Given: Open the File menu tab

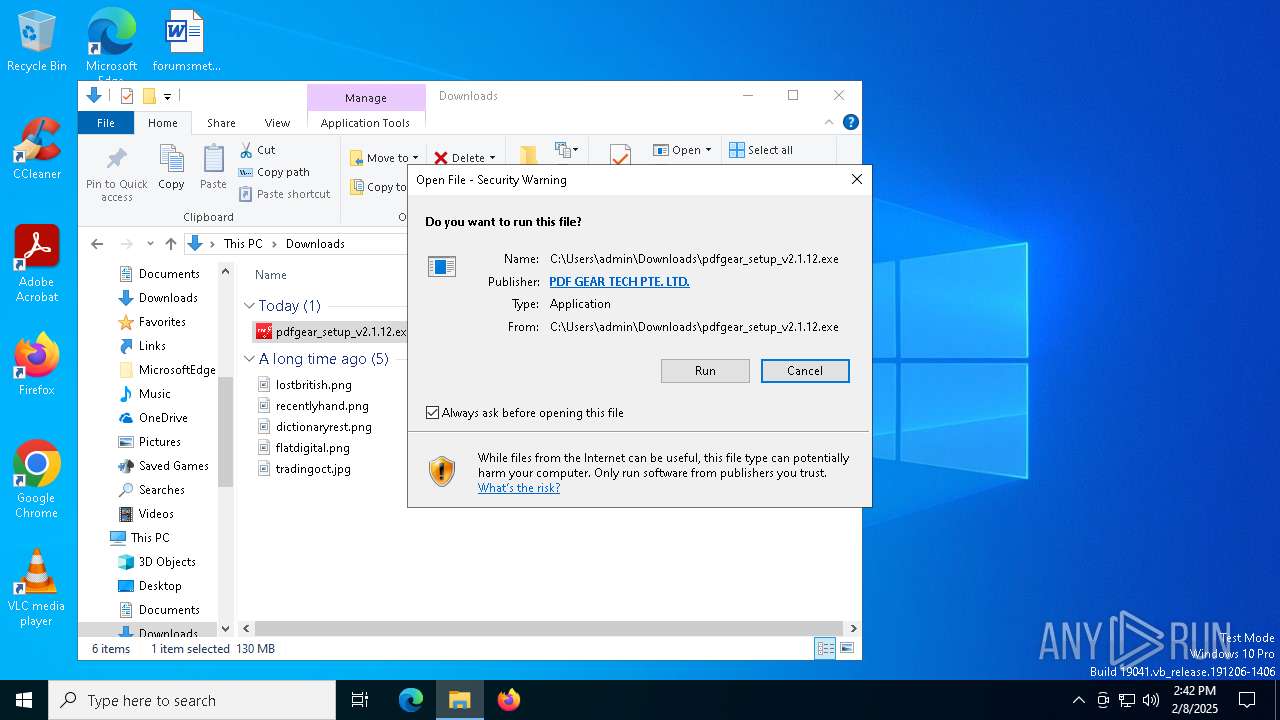Looking at the screenshot, I should tap(105, 123).
